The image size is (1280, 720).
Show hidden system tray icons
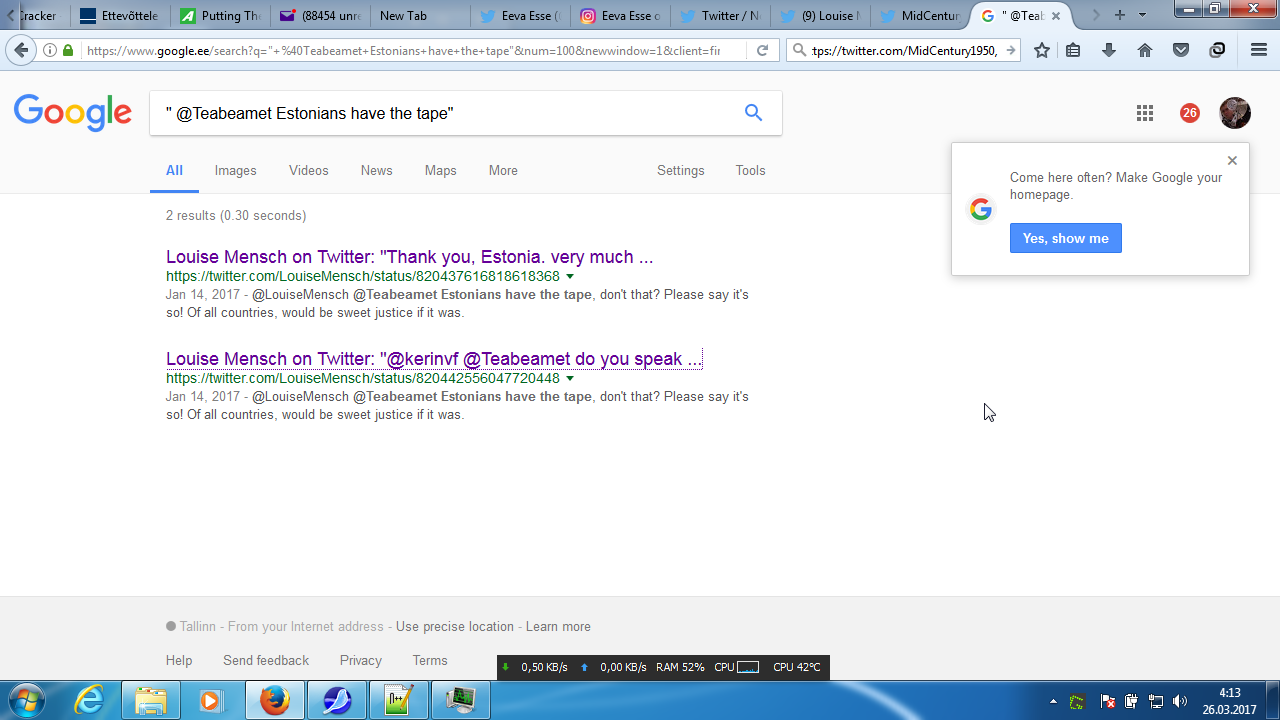(1053, 701)
